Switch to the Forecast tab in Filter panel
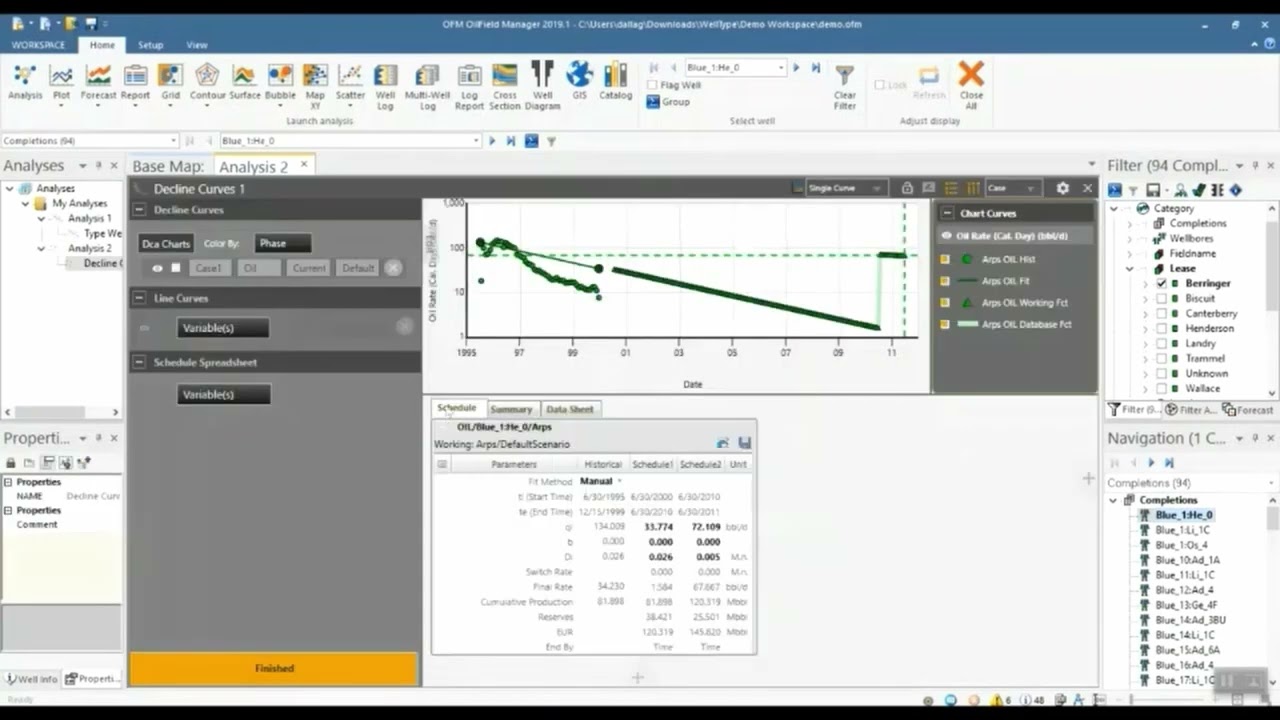The image size is (1280, 720). coord(1248,410)
